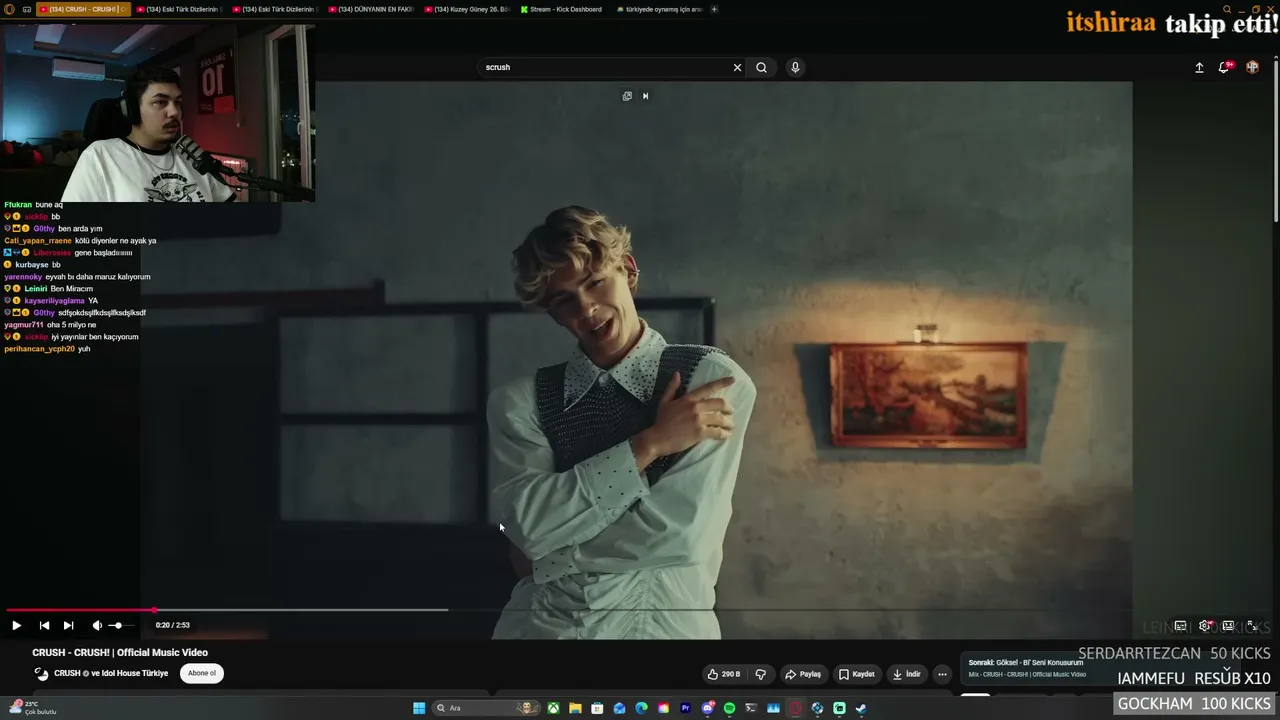
Task: Open the YouTube account avatar menu
Action: (1252, 67)
